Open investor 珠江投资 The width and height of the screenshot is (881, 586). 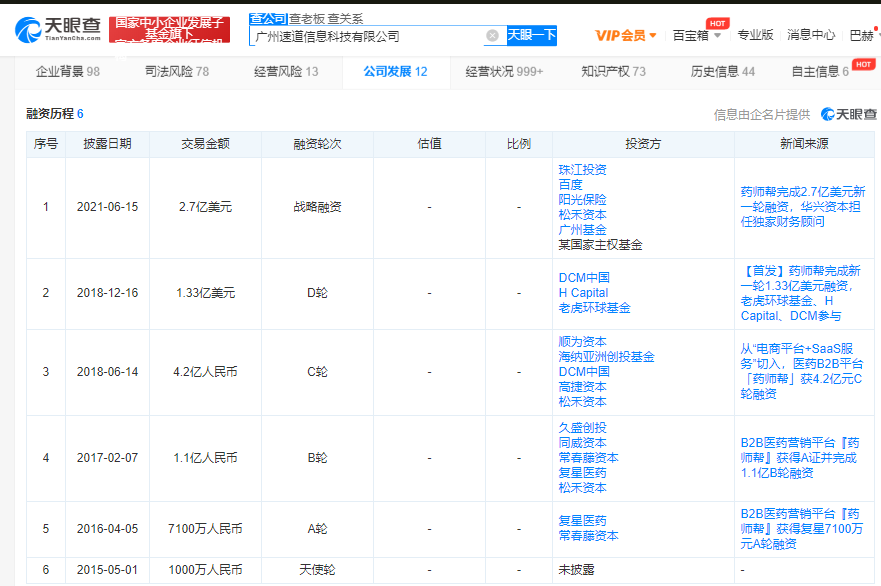(582, 170)
